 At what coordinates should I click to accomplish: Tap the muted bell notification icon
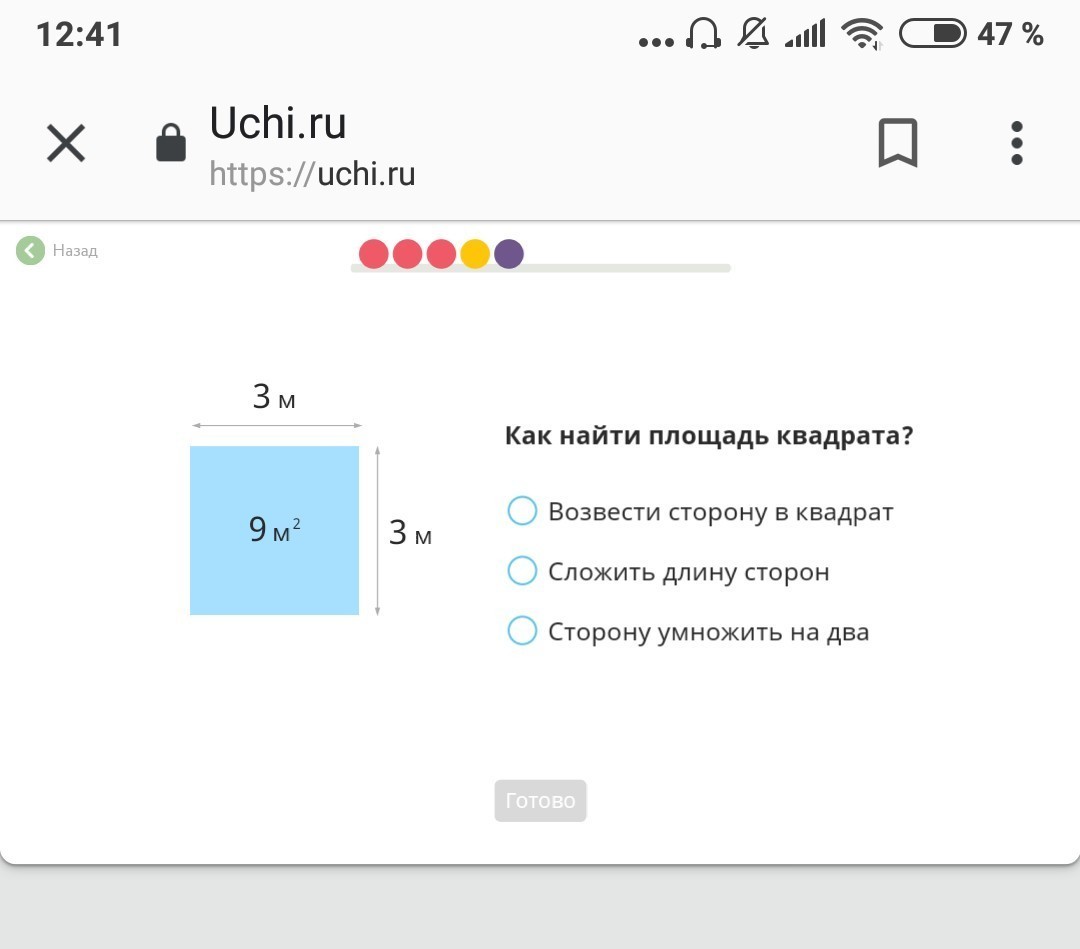click(754, 33)
